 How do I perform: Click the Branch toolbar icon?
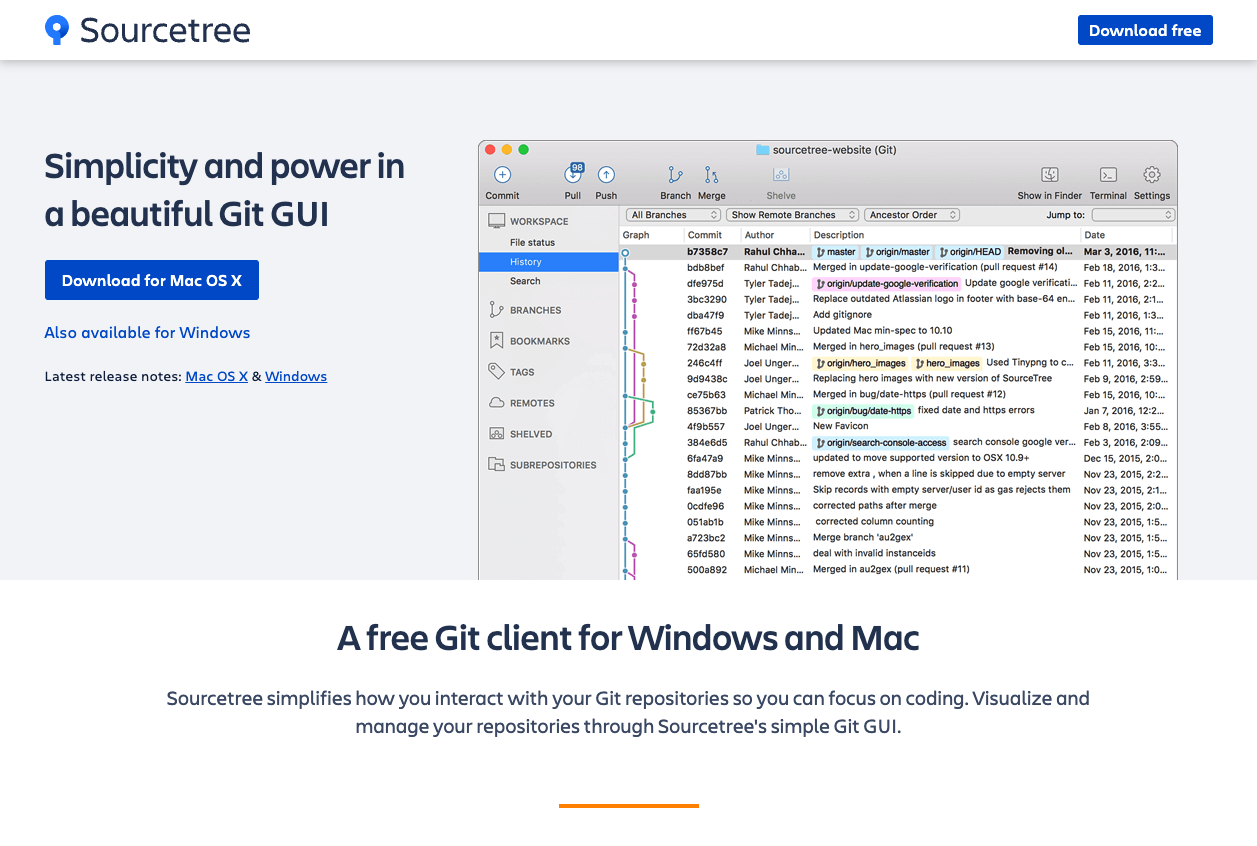pyautogui.click(x=676, y=175)
